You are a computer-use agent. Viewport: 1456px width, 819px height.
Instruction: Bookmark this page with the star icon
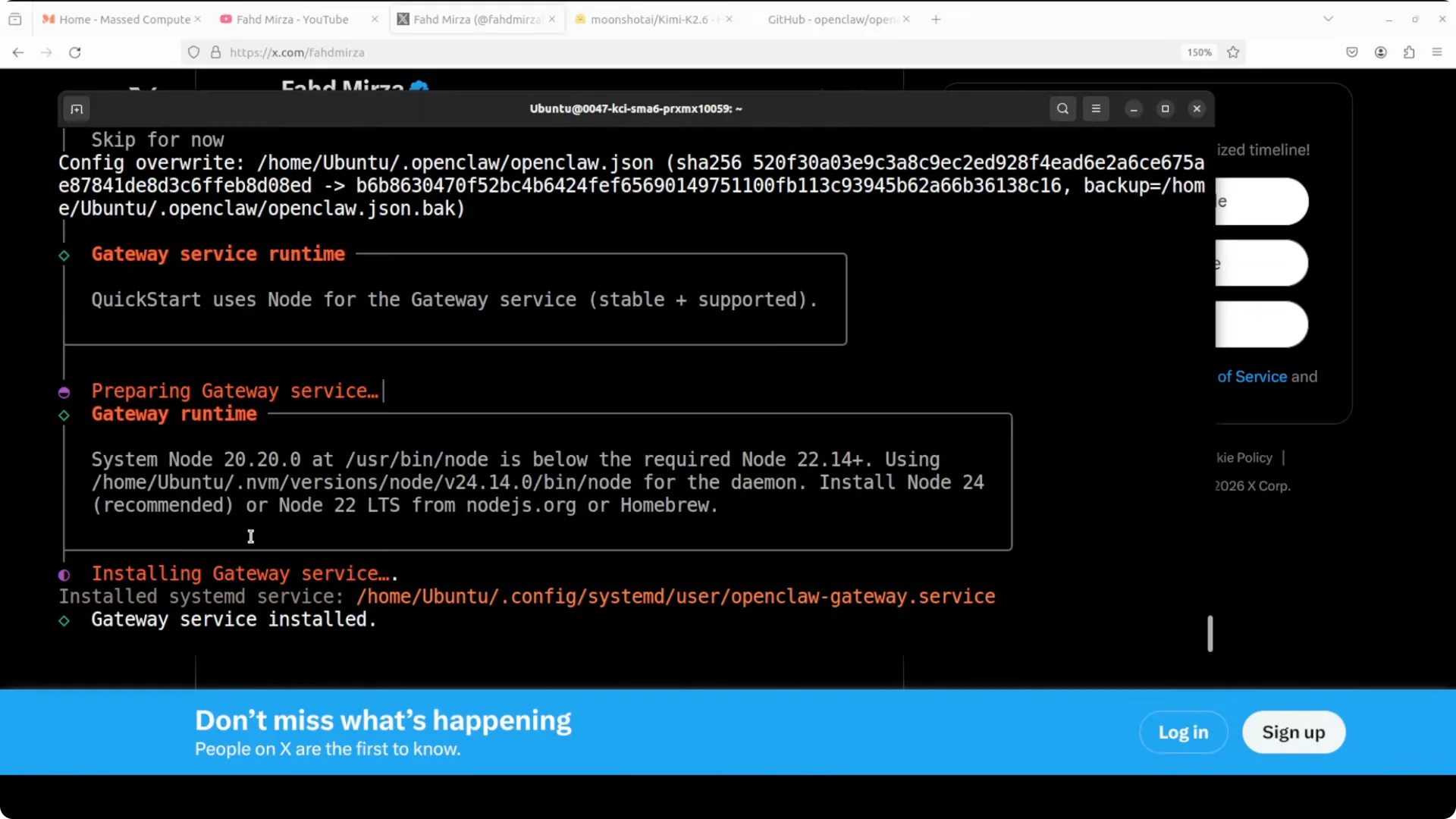[x=1233, y=52]
